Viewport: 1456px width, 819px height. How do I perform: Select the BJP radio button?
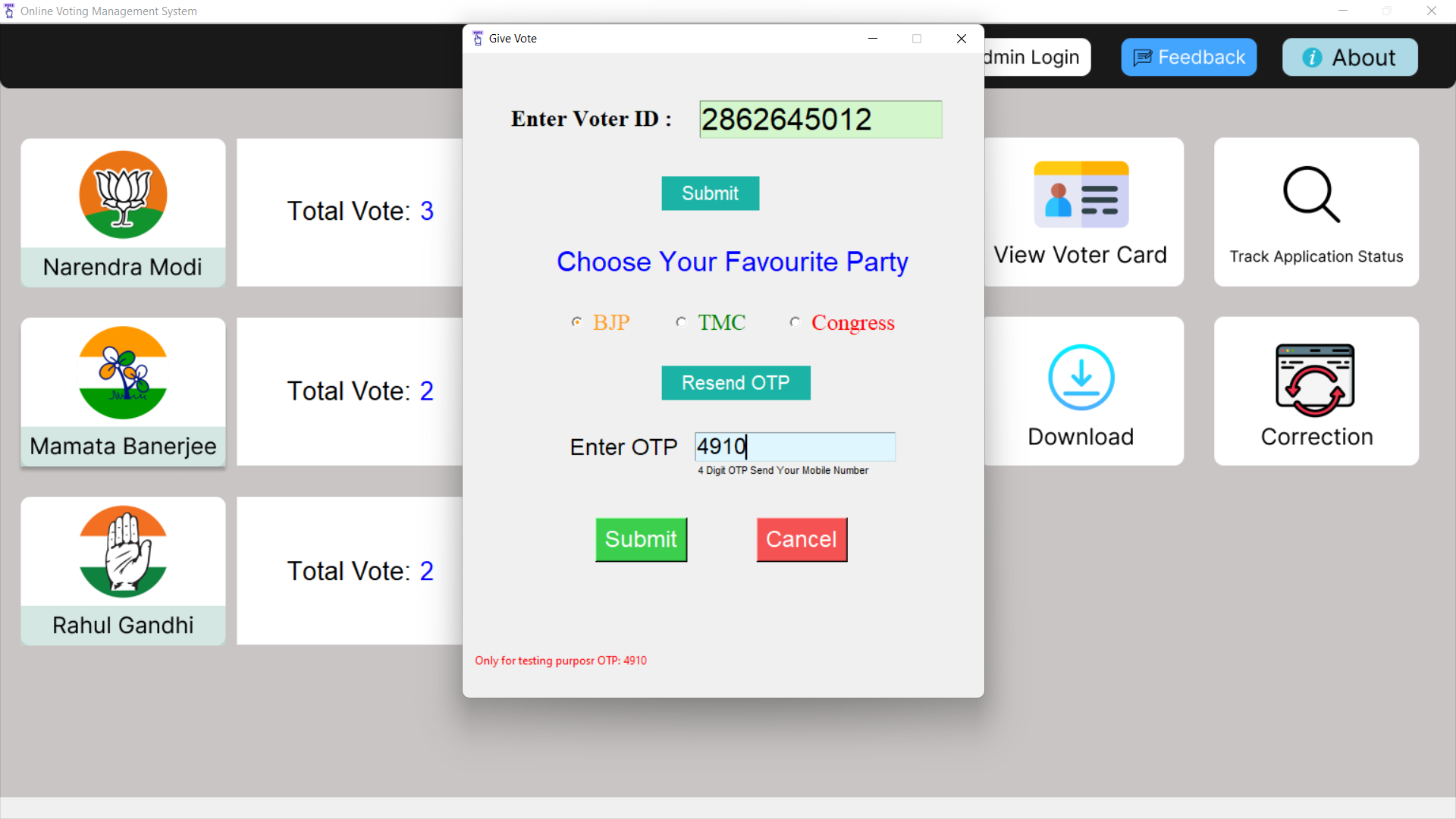pyautogui.click(x=576, y=322)
